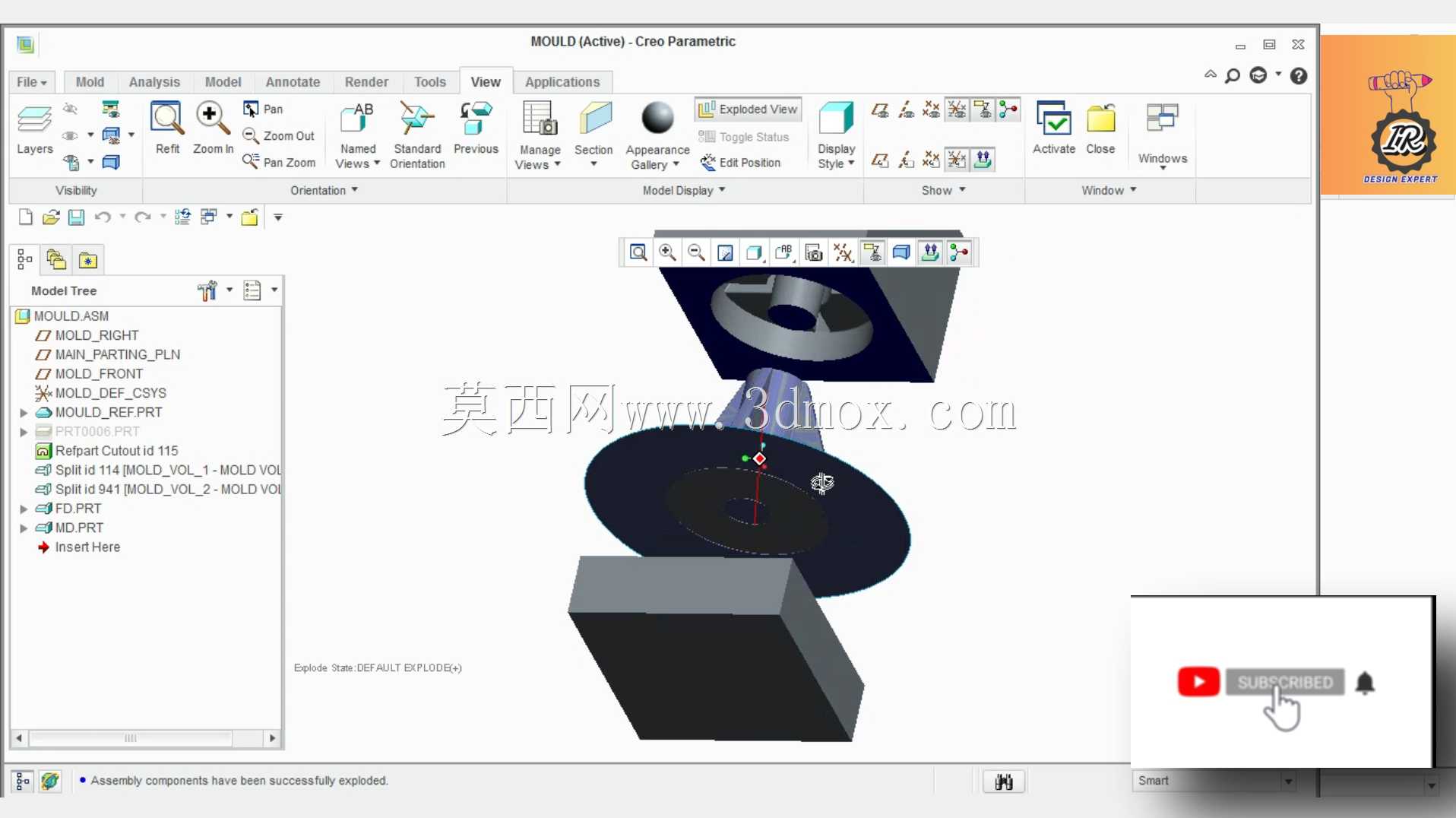Screen dimensions: 1456x818
Task: Click Zoom Out on the in-graphics toolbar
Action: [x=696, y=252]
